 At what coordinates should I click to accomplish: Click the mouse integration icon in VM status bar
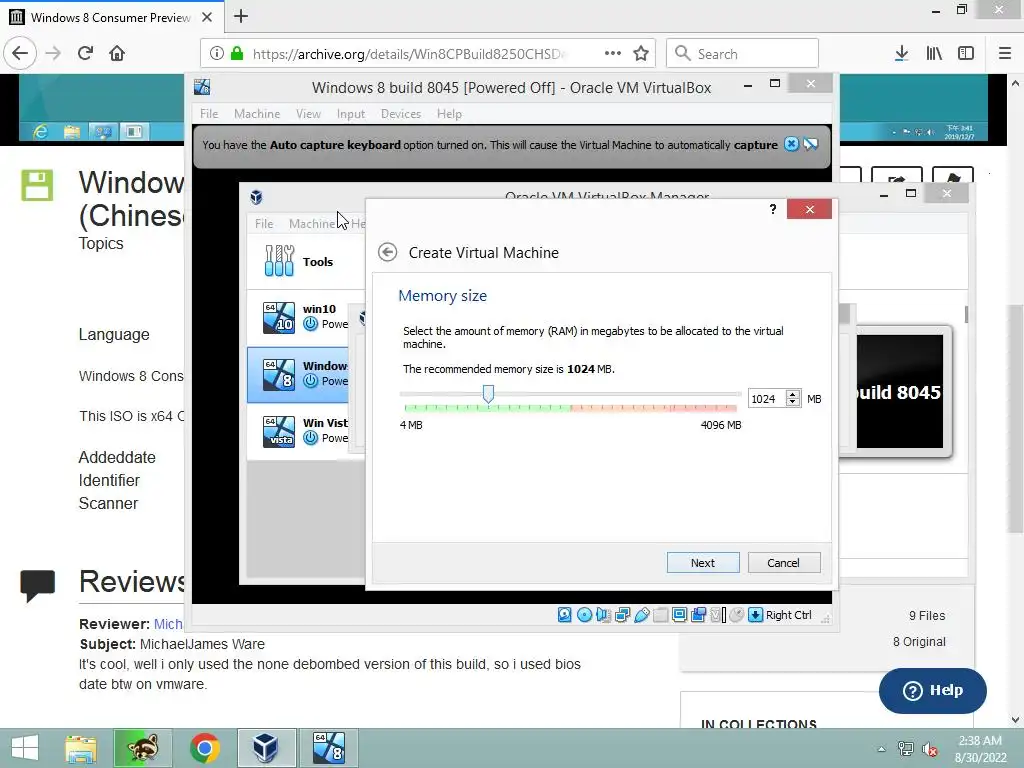tap(737, 615)
